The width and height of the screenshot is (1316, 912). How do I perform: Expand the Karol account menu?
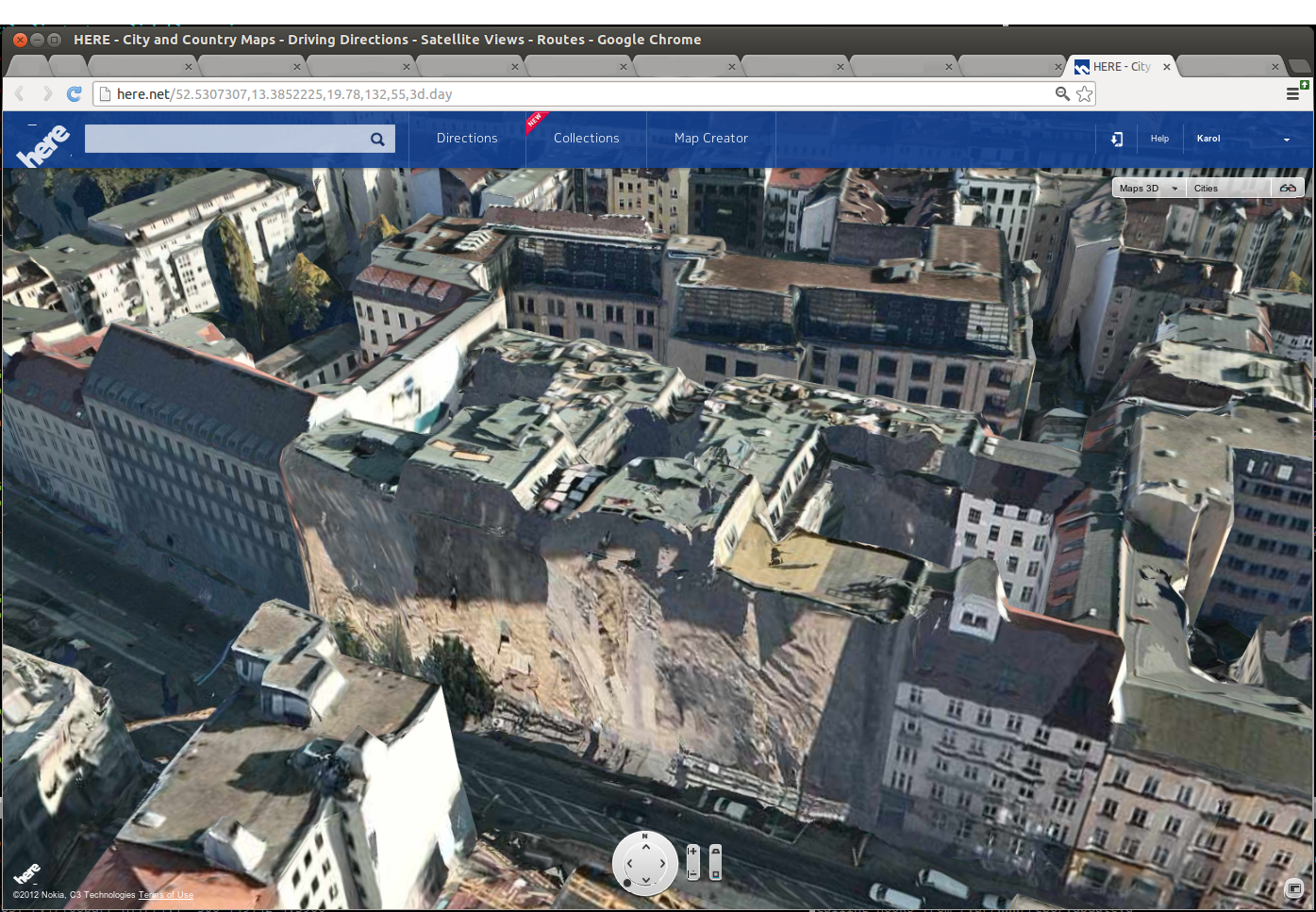[x=1286, y=140]
